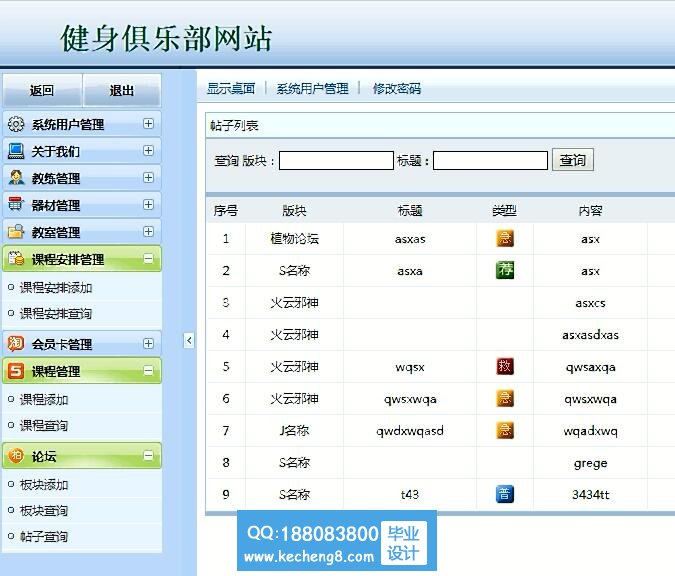675x576 pixels.
Task: Select the asxcs content cell
Action: pyautogui.click(x=590, y=303)
